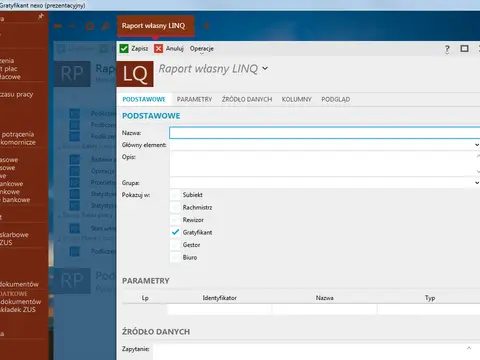Open the Operacje menu
This screenshot has width=480, height=360.
click(202, 49)
